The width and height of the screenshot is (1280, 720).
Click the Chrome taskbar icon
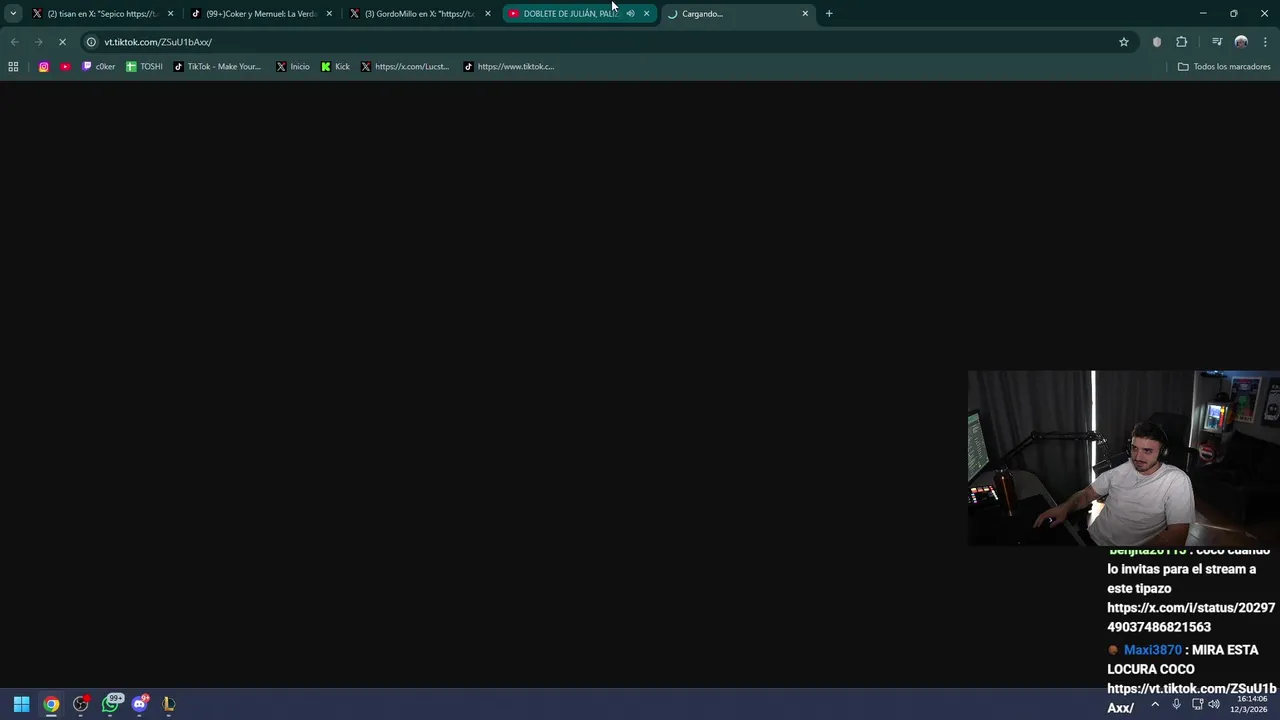(x=51, y=704)
